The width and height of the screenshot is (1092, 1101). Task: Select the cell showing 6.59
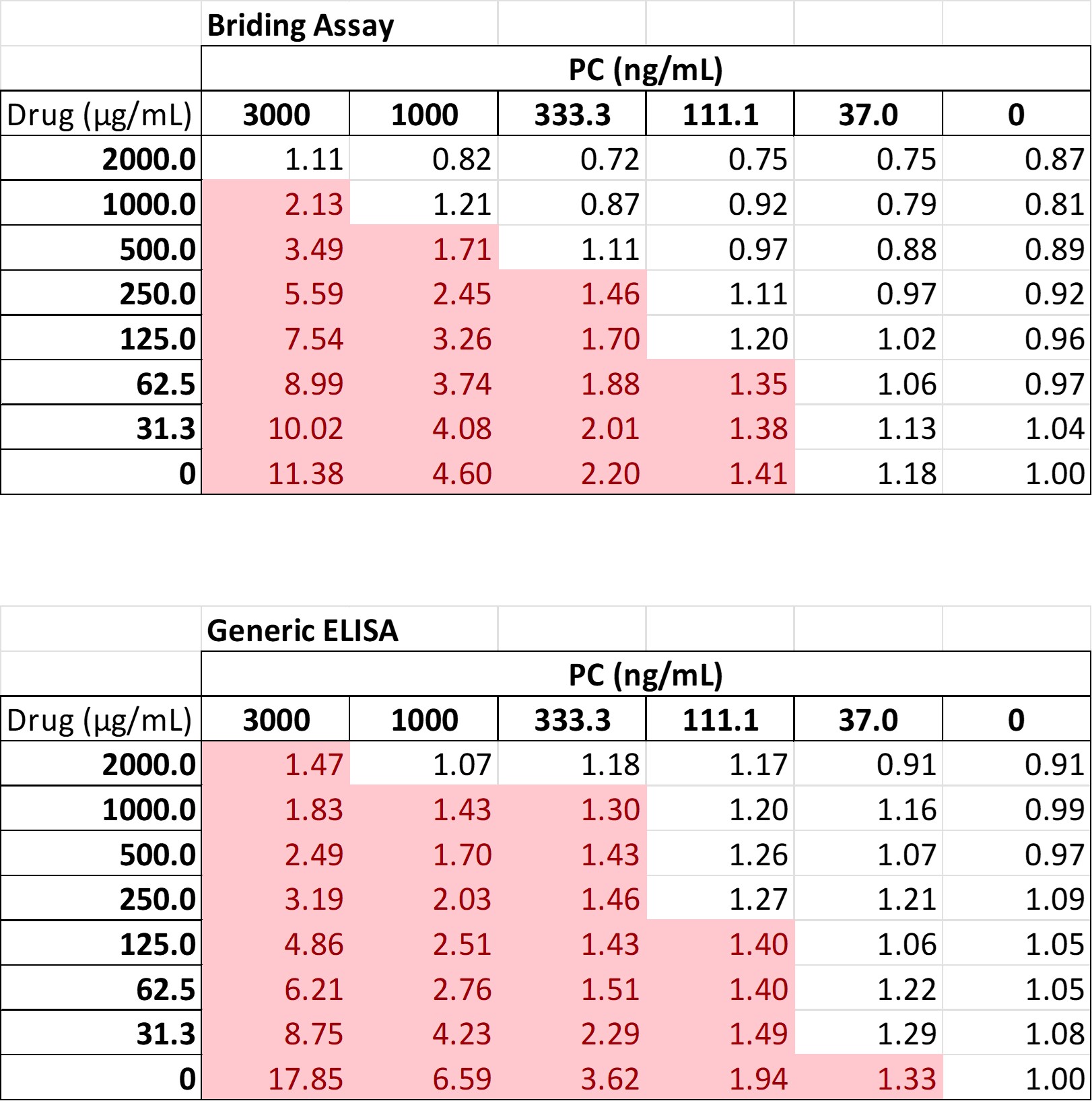pos(461,1079)
